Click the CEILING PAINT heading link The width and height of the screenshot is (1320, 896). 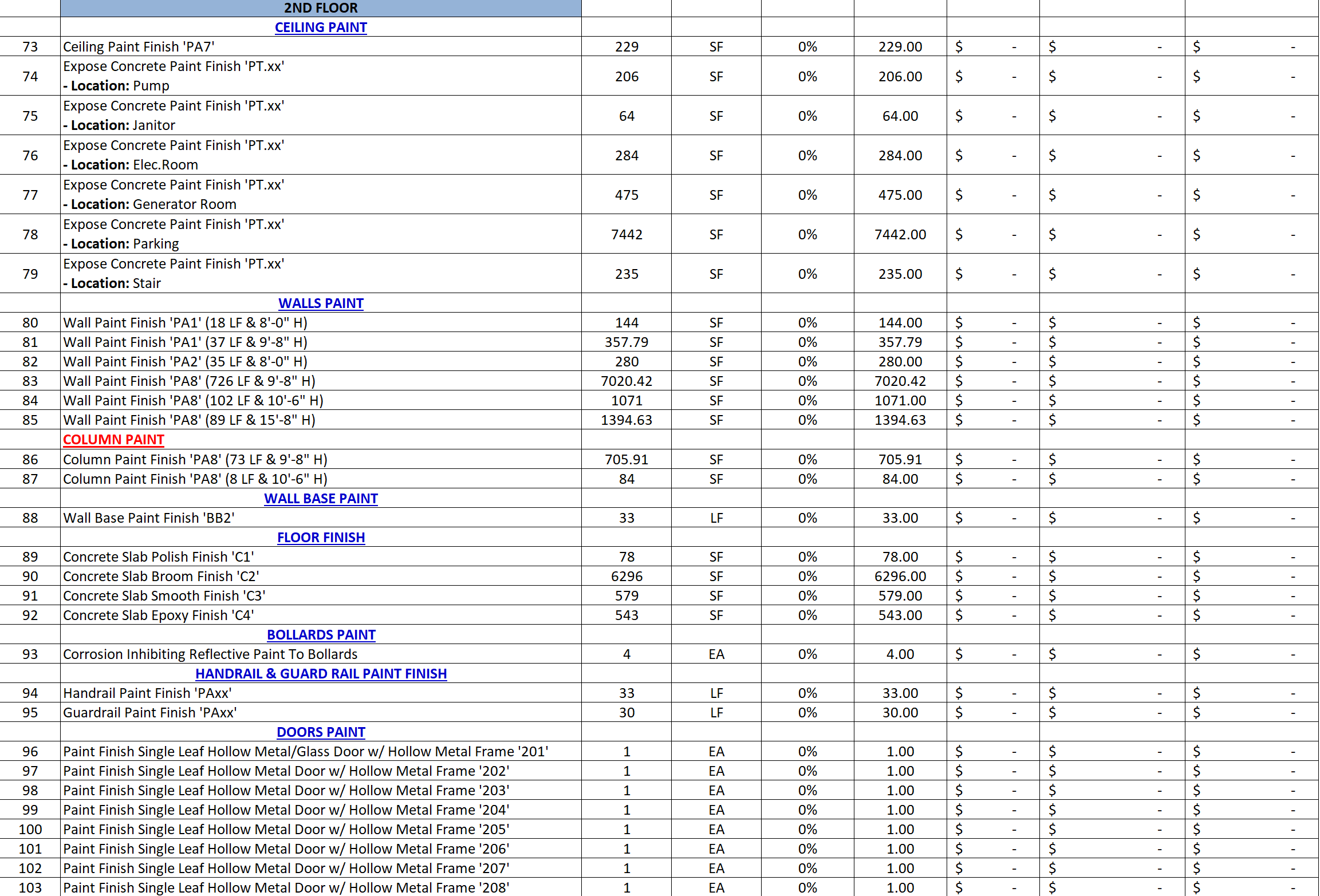click(x=321, y=27)
